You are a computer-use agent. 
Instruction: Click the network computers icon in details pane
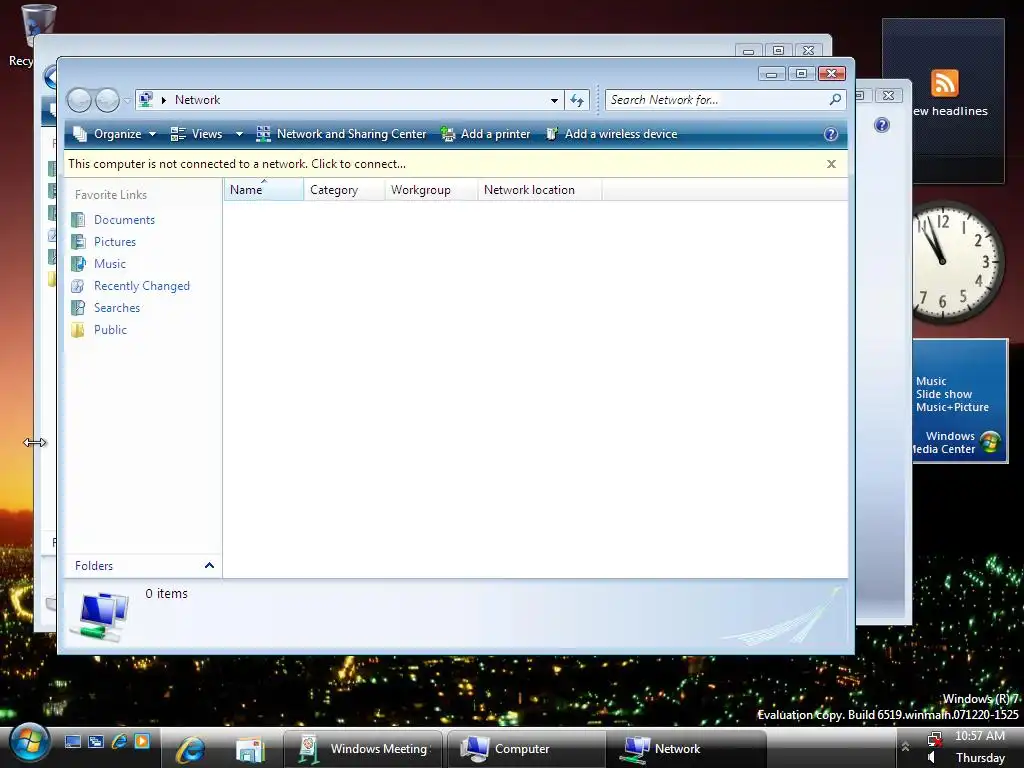(x=101, y=616)
